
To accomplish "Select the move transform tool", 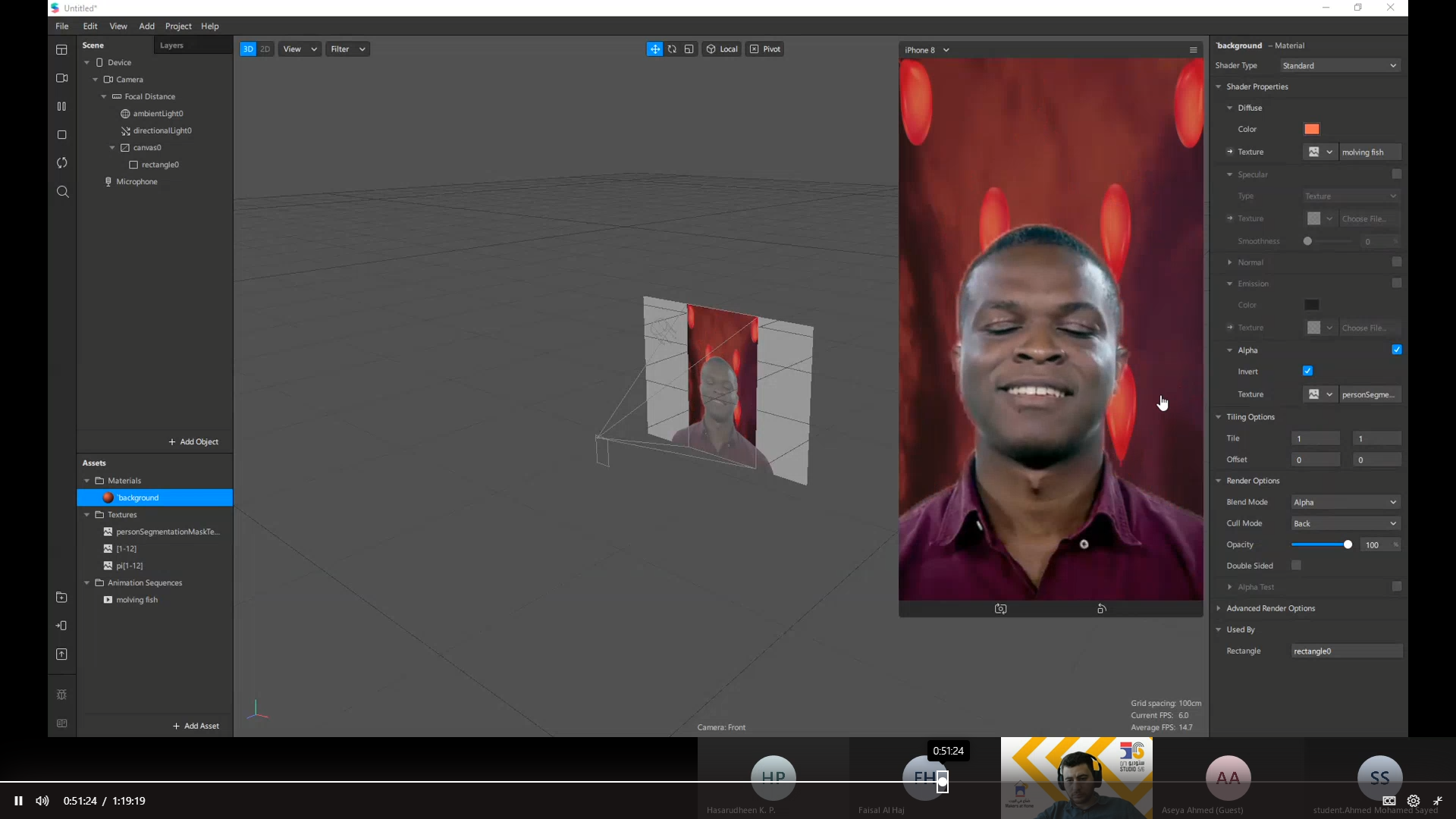I will 654,49.
